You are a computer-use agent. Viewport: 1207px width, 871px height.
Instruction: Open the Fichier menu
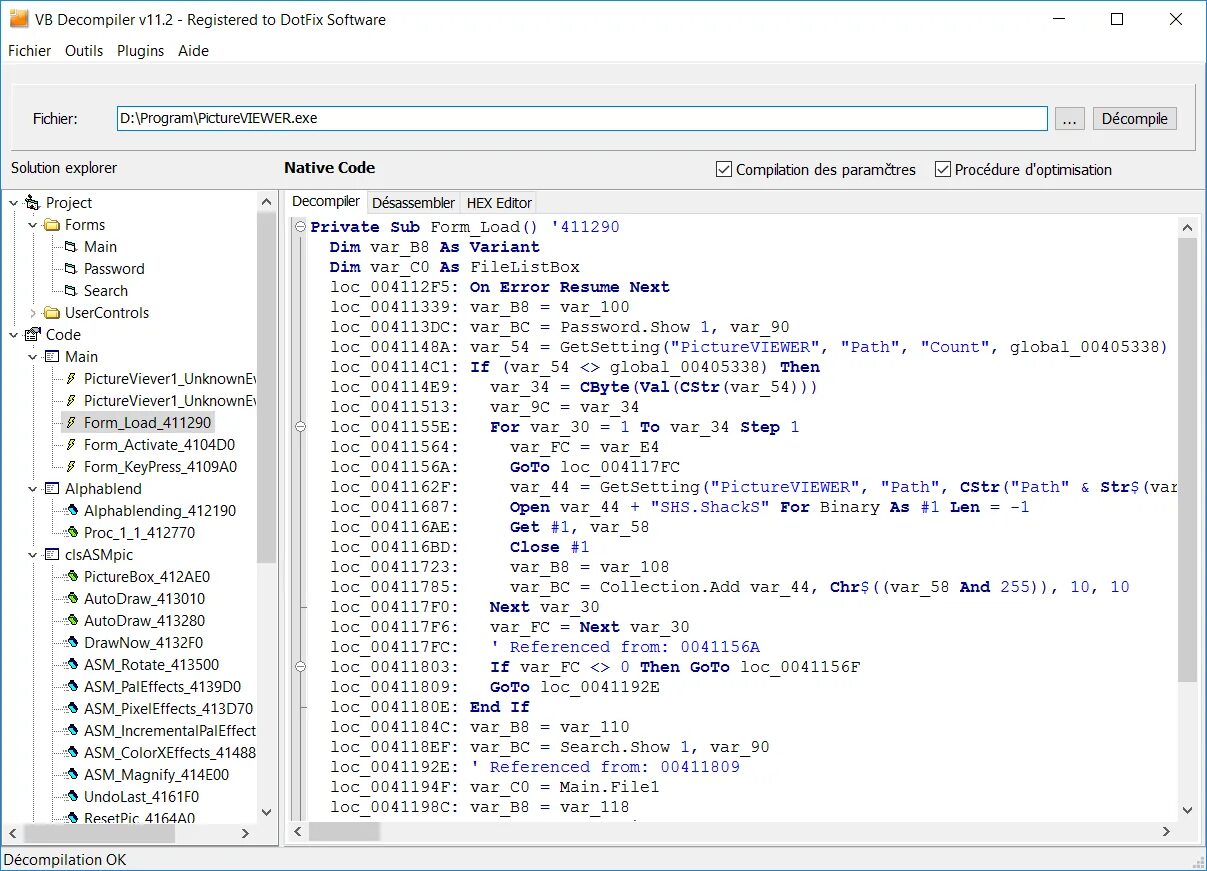point(29,50)
